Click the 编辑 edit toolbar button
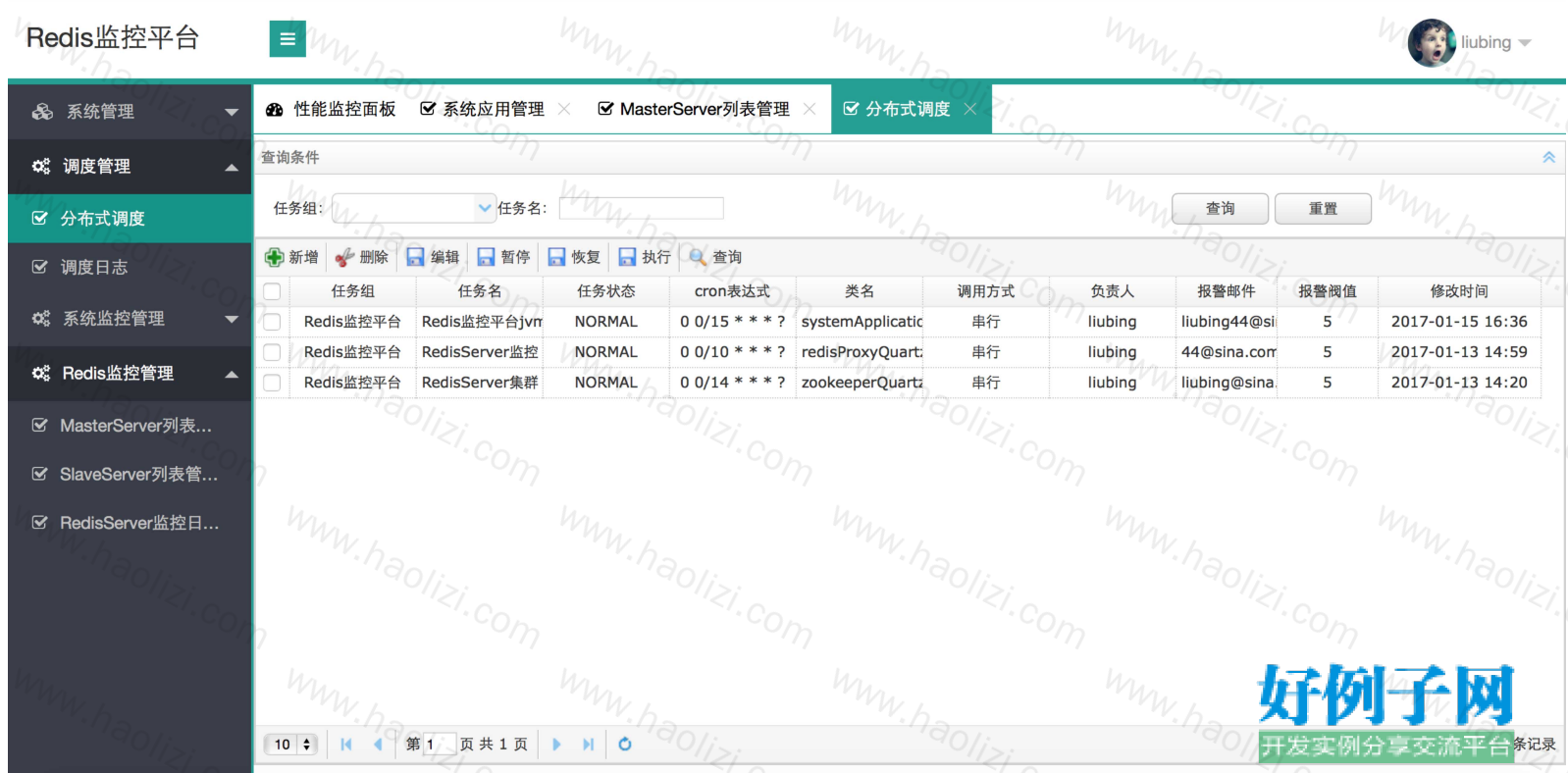 pyautogui.click(x=433, y=257)
